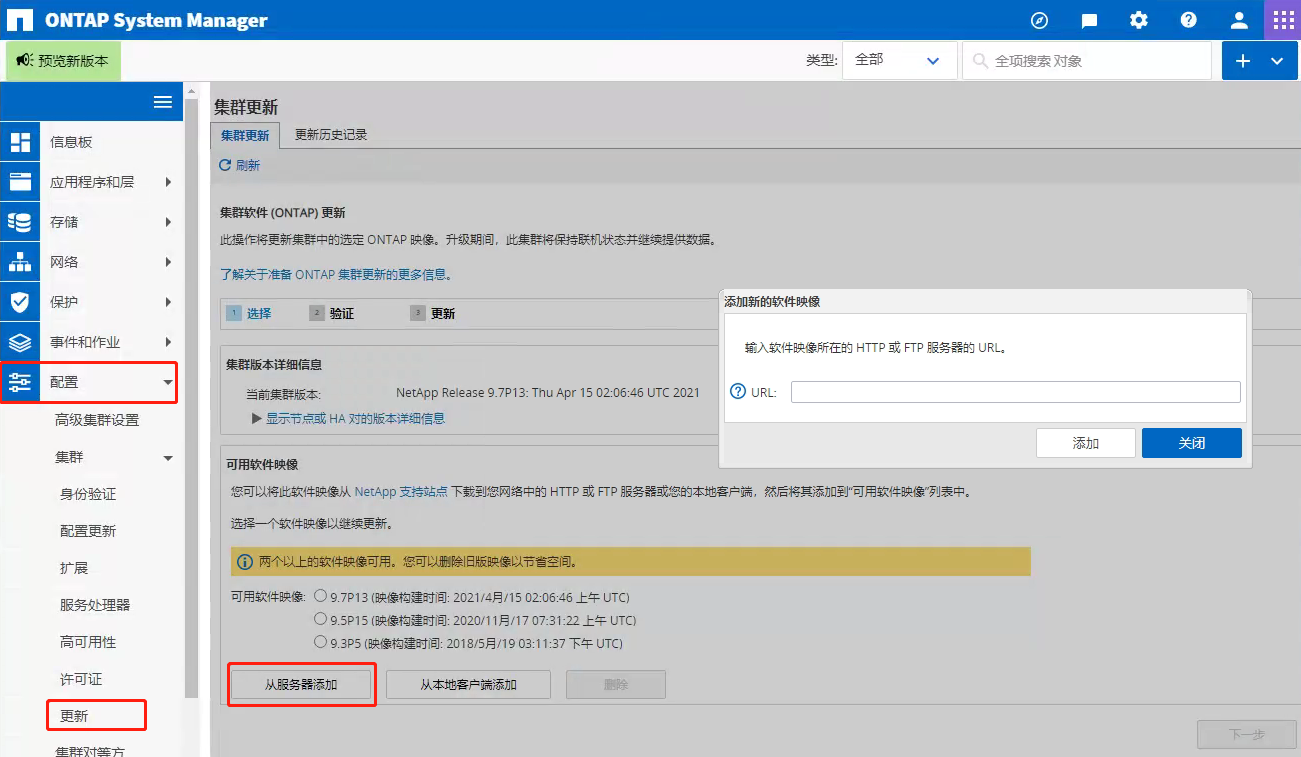Select the 集群更新 tab
This screenshot has width=1301, height=757.
(244, 133)
